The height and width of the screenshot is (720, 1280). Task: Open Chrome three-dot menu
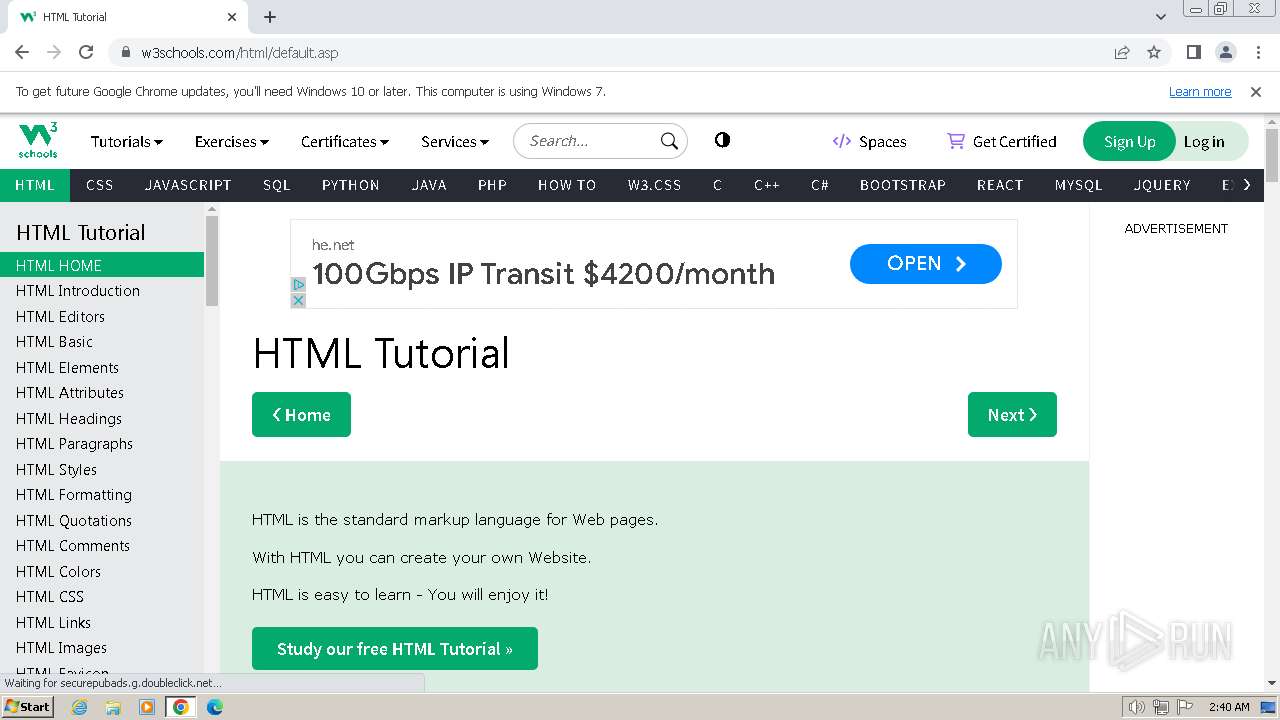tap(1257, 52)
